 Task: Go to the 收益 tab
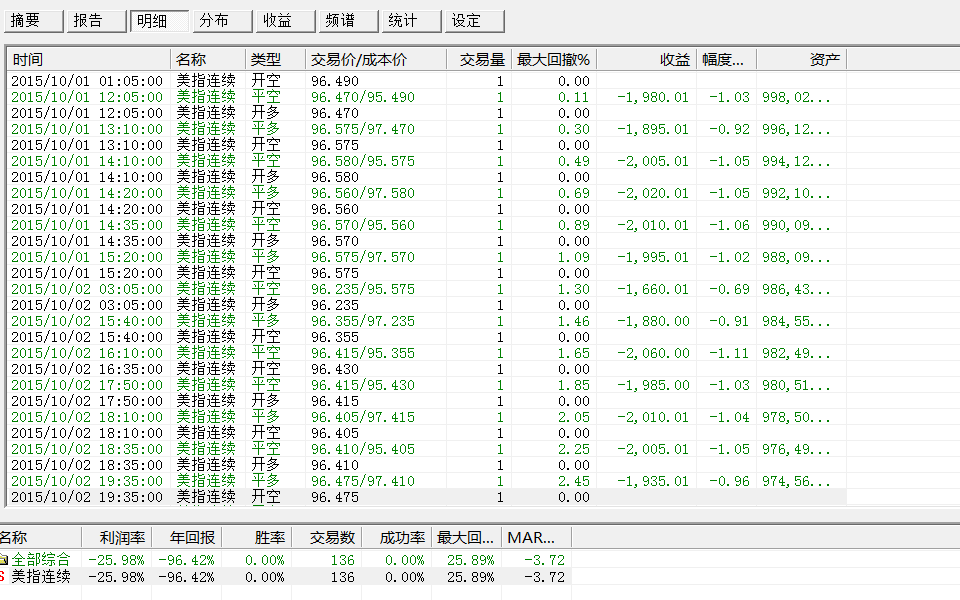coord(284,21)
